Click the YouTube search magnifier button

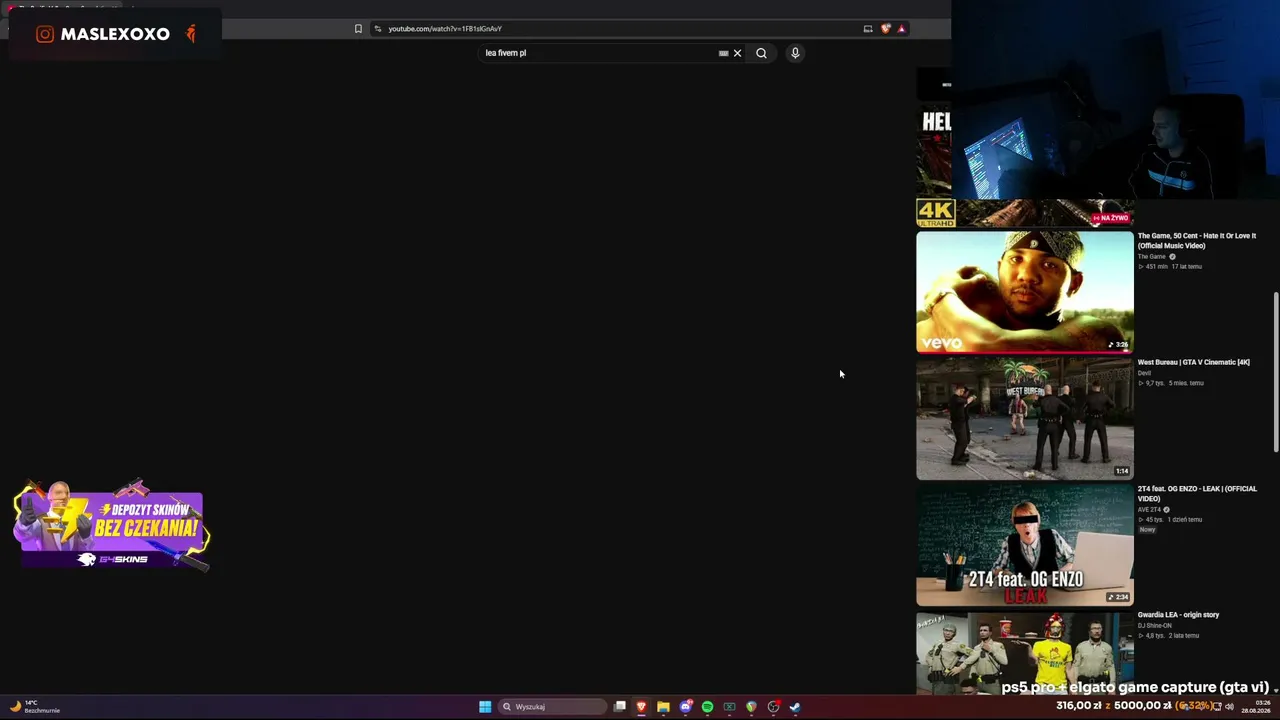761,53
